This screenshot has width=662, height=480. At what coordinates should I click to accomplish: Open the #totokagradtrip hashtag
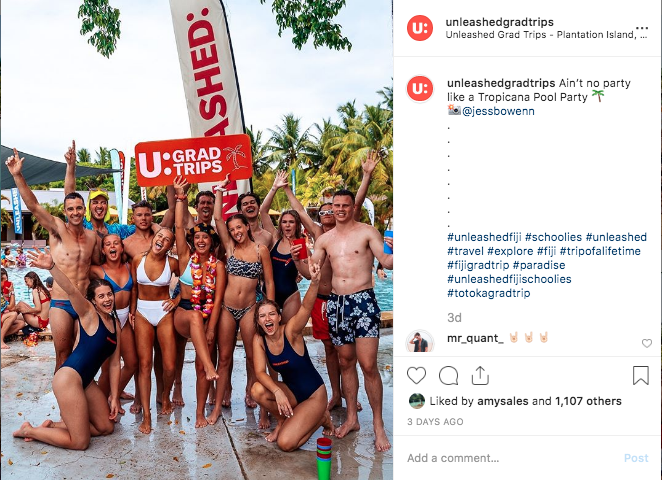(x=488, y=293)
